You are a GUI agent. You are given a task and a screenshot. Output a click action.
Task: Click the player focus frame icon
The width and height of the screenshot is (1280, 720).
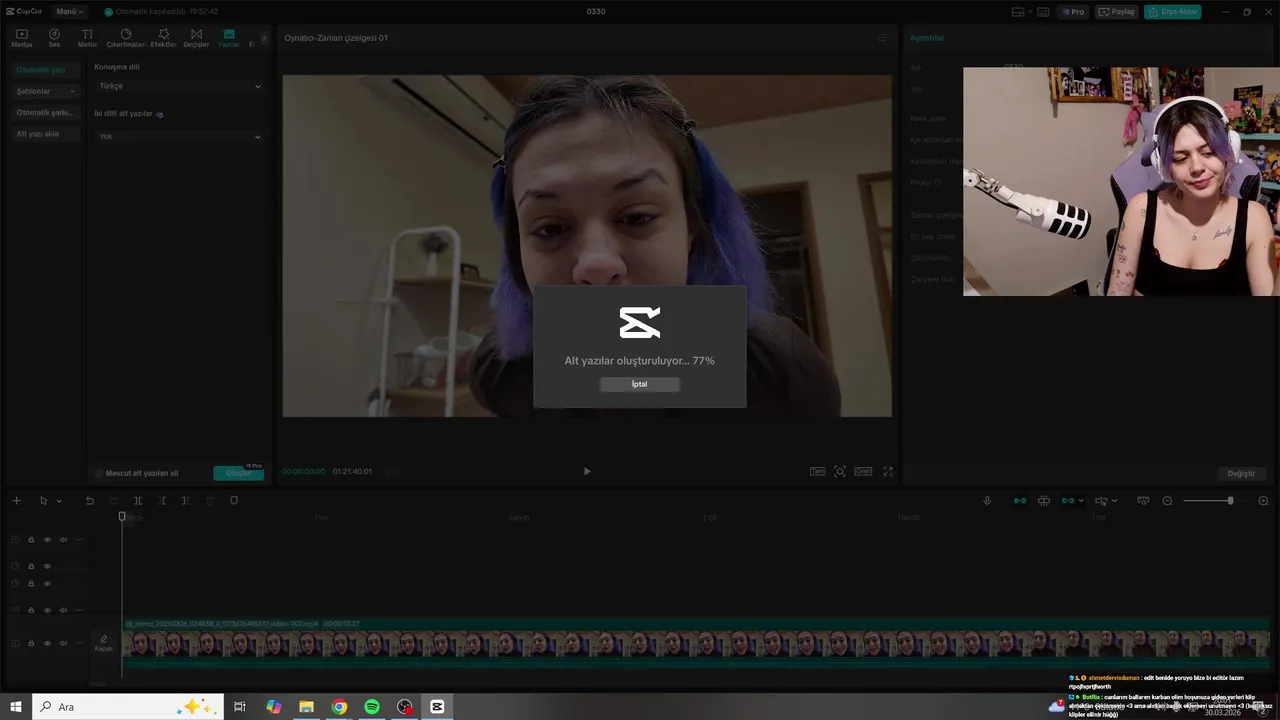840,471
